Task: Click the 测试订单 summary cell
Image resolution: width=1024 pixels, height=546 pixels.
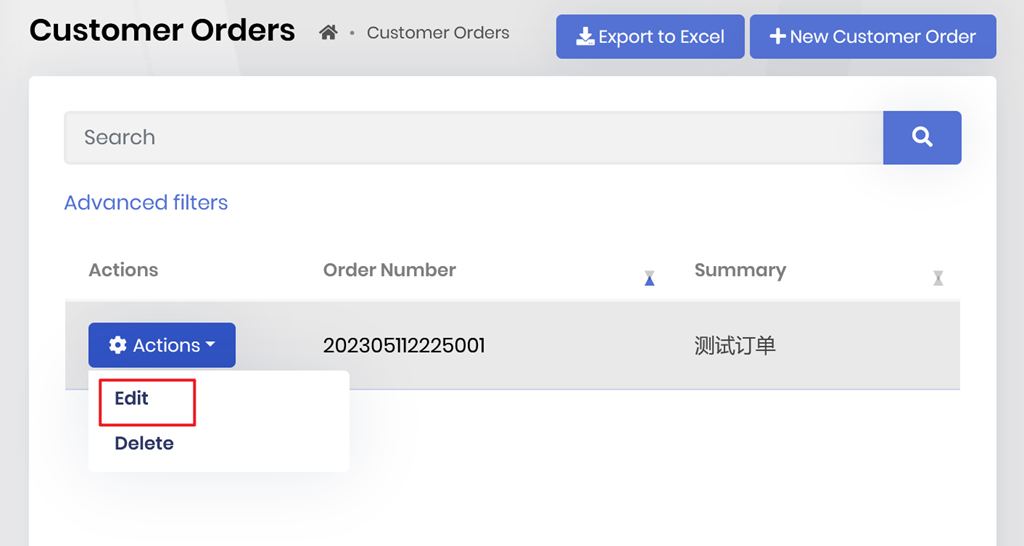Action: (x=735, y=346)
